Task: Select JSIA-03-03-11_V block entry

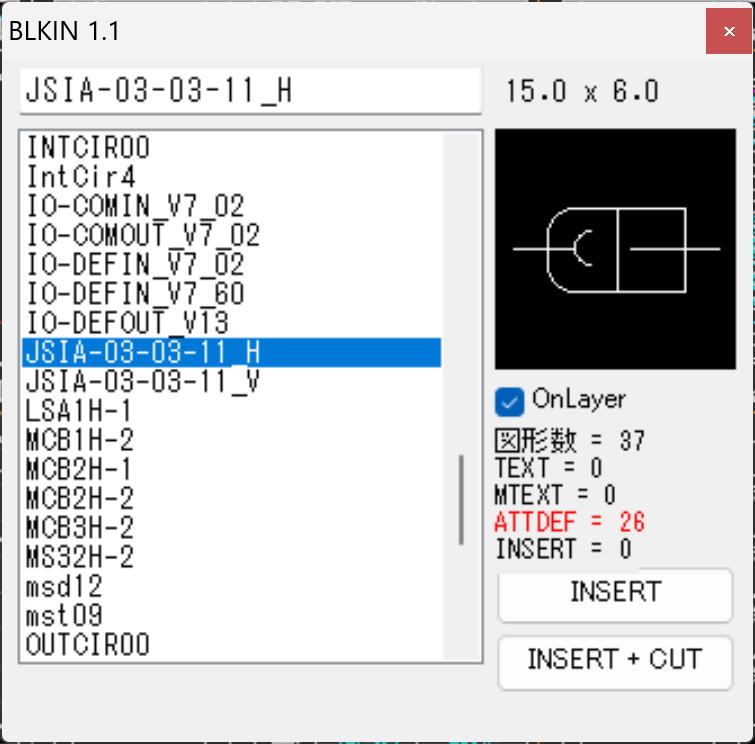Action: click(x=143, y=382)
